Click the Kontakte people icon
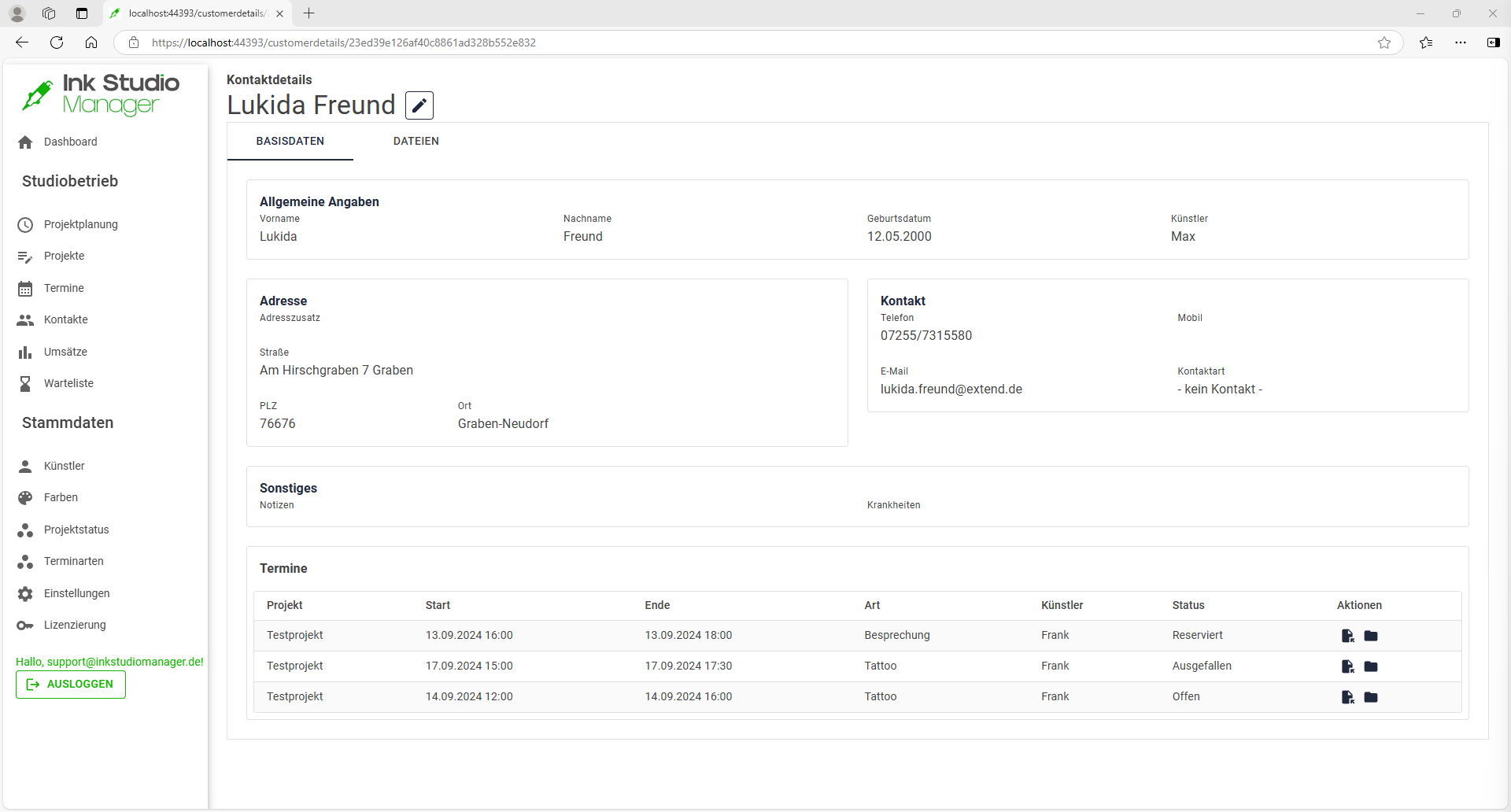 25,320
